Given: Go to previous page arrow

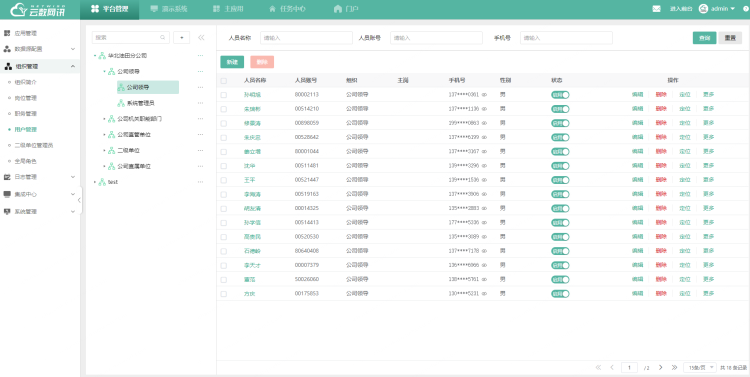Looking at the screenshot, I should pyautogui.click(x=612, y=367).
